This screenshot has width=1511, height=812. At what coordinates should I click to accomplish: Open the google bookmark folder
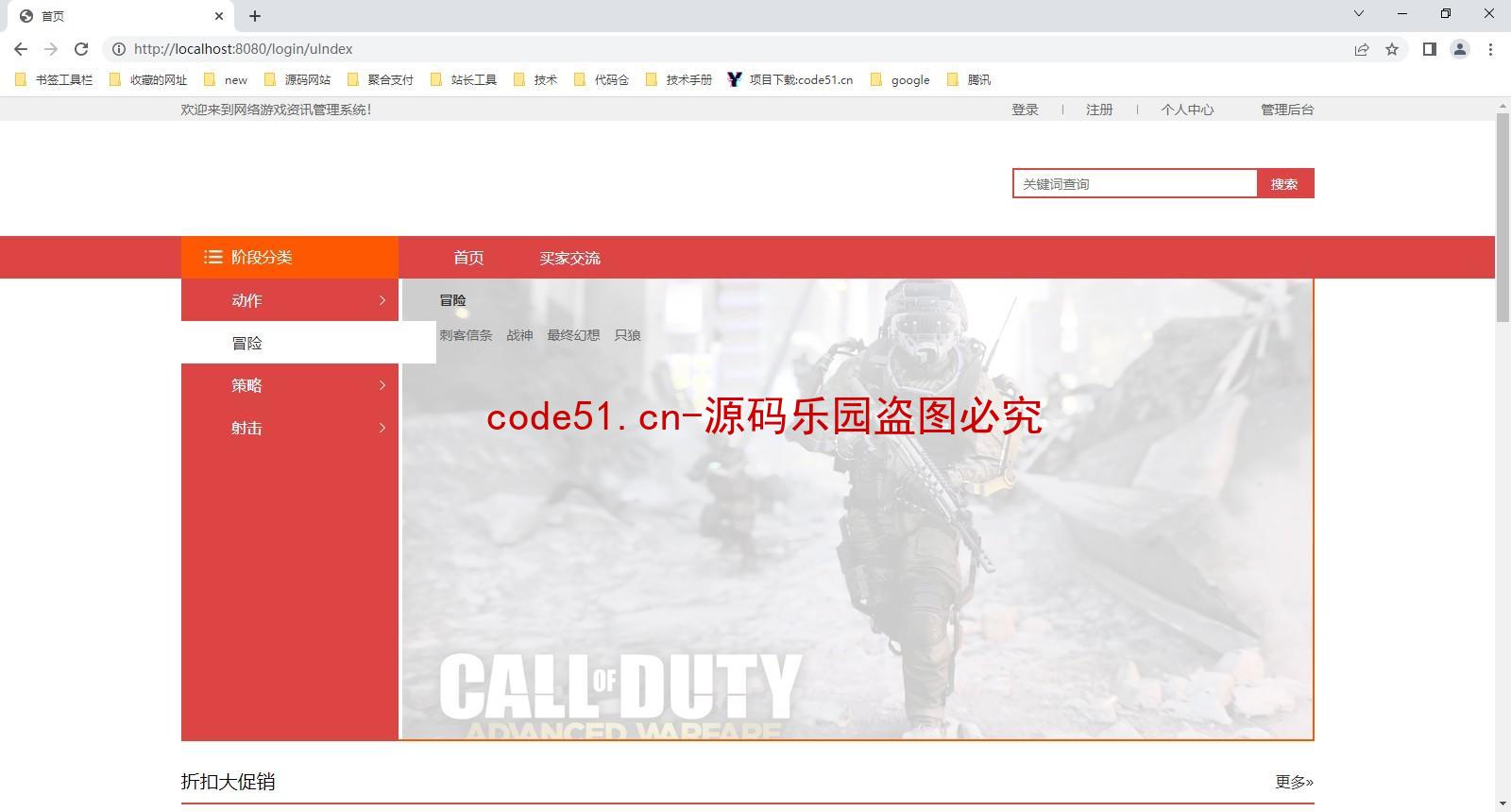(x=901, y=80)
